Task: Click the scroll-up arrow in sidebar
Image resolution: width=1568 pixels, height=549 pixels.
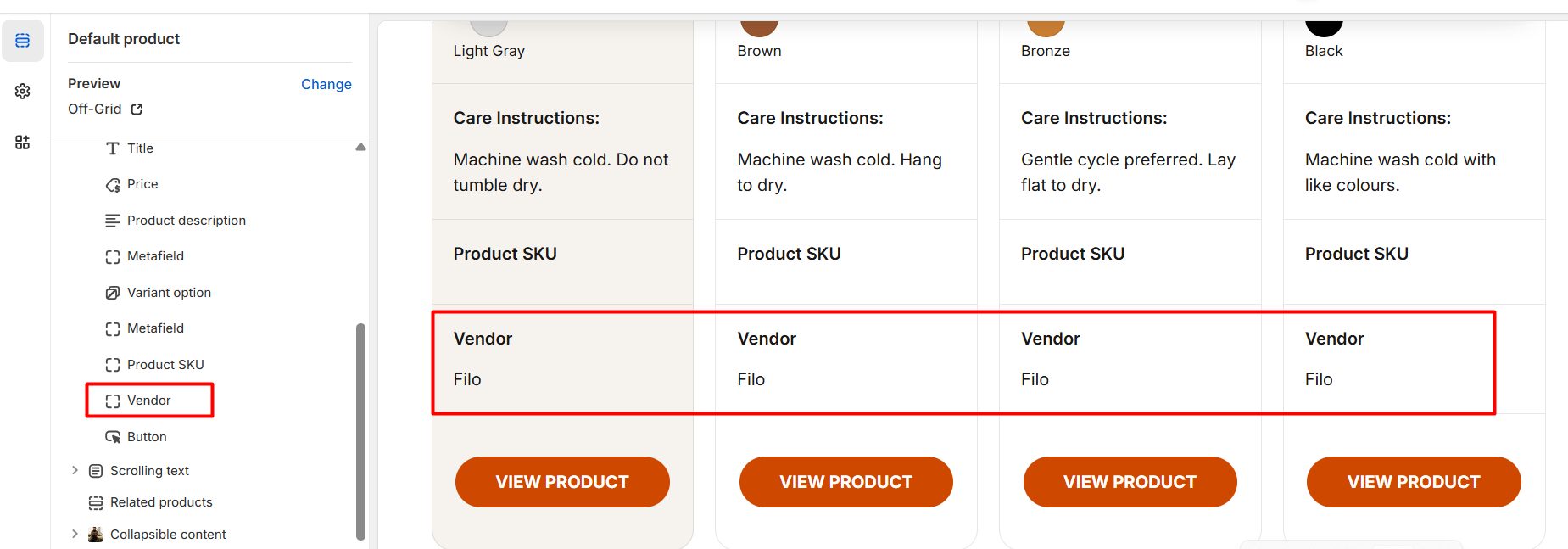Action: click(360, 147)
